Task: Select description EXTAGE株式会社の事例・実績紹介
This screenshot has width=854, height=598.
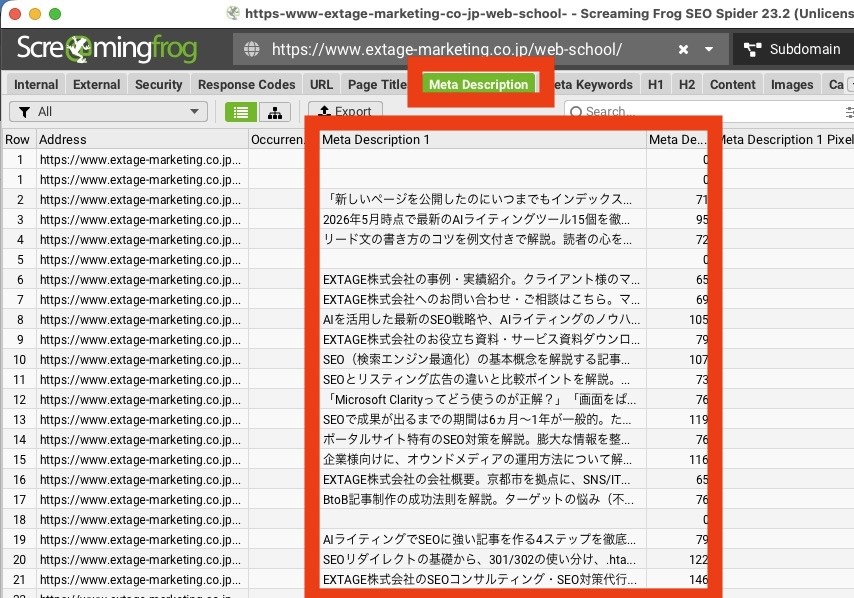Action: pos(481,279)
